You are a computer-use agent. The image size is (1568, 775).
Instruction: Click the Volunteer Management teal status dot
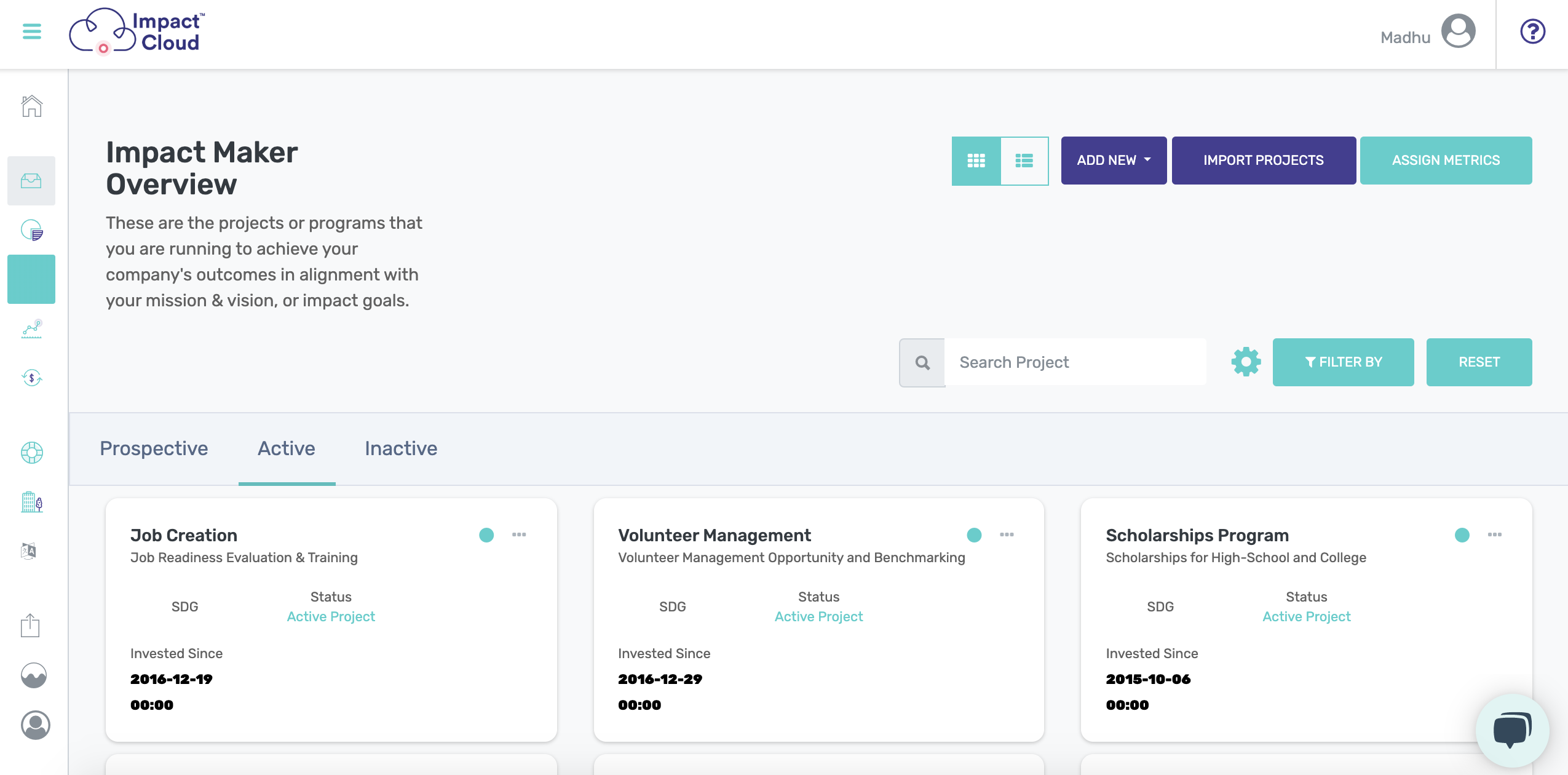coord(974,535)
